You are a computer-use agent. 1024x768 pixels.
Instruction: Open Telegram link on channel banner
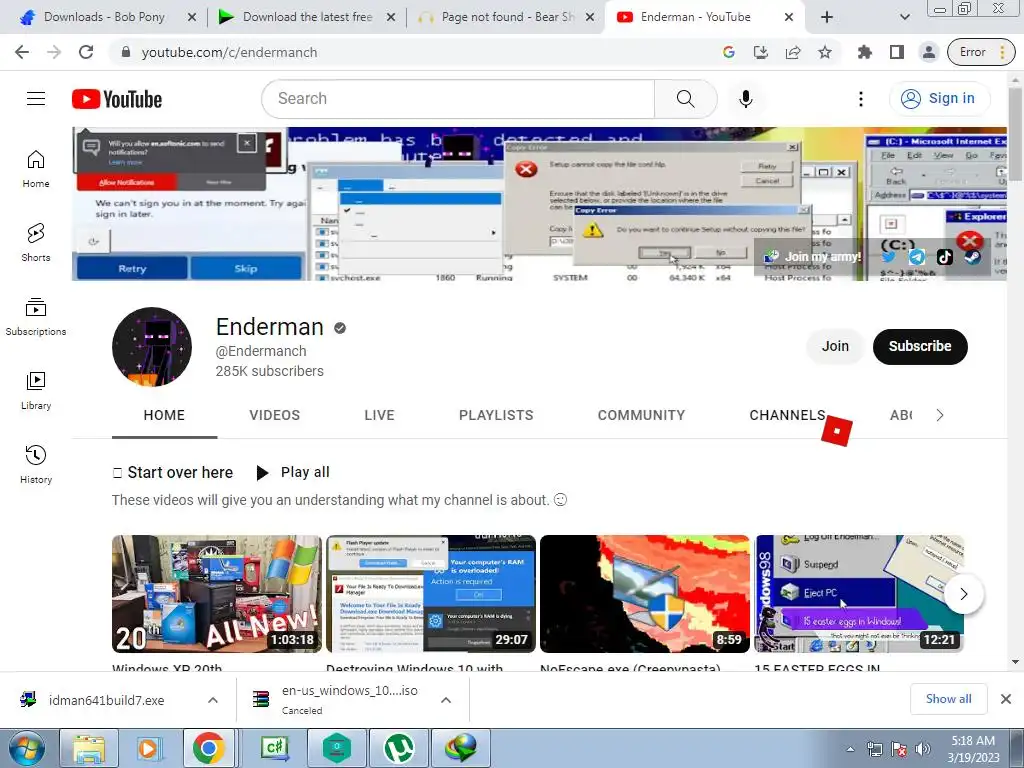(917, 257)
